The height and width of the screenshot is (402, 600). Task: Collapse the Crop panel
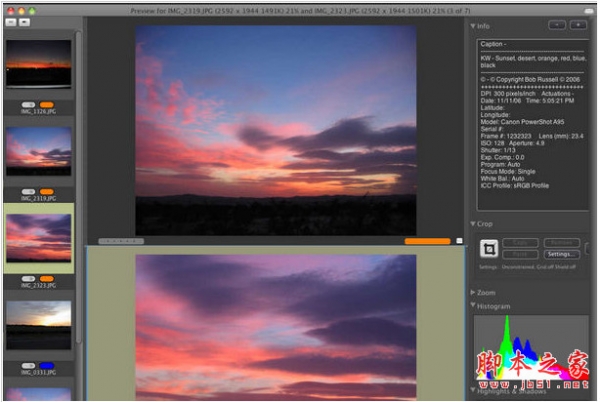click(473, 224)
